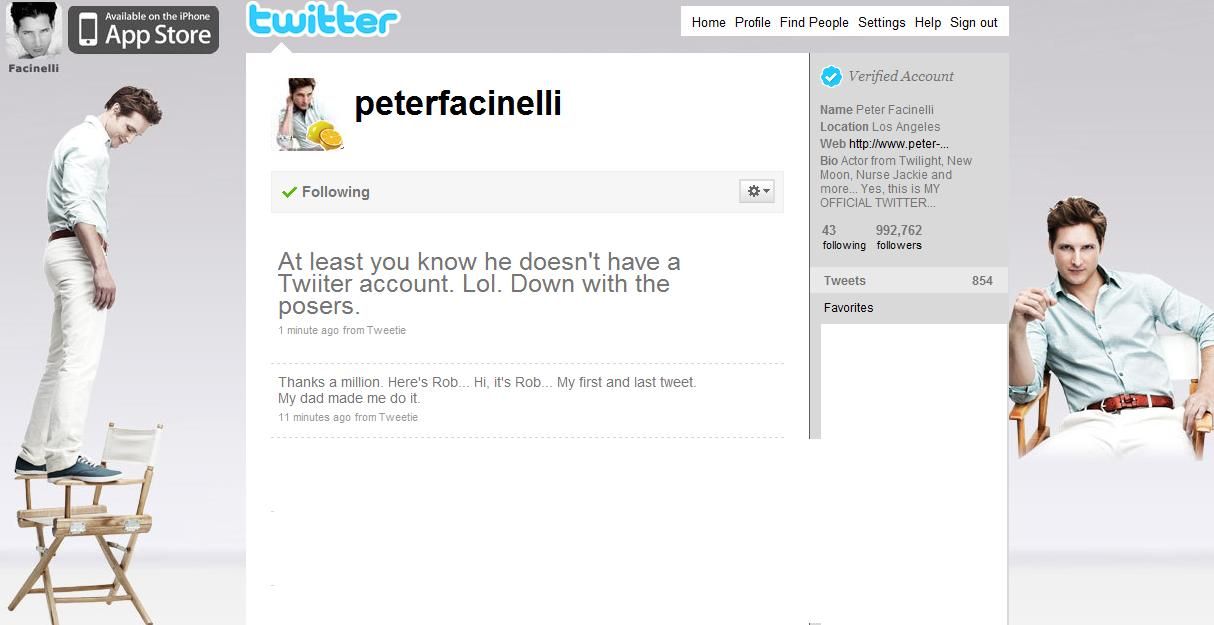Viewport: 1214px width, 625px height.
Task: Click the green Following checkmark icon
Action: (290, 192)
